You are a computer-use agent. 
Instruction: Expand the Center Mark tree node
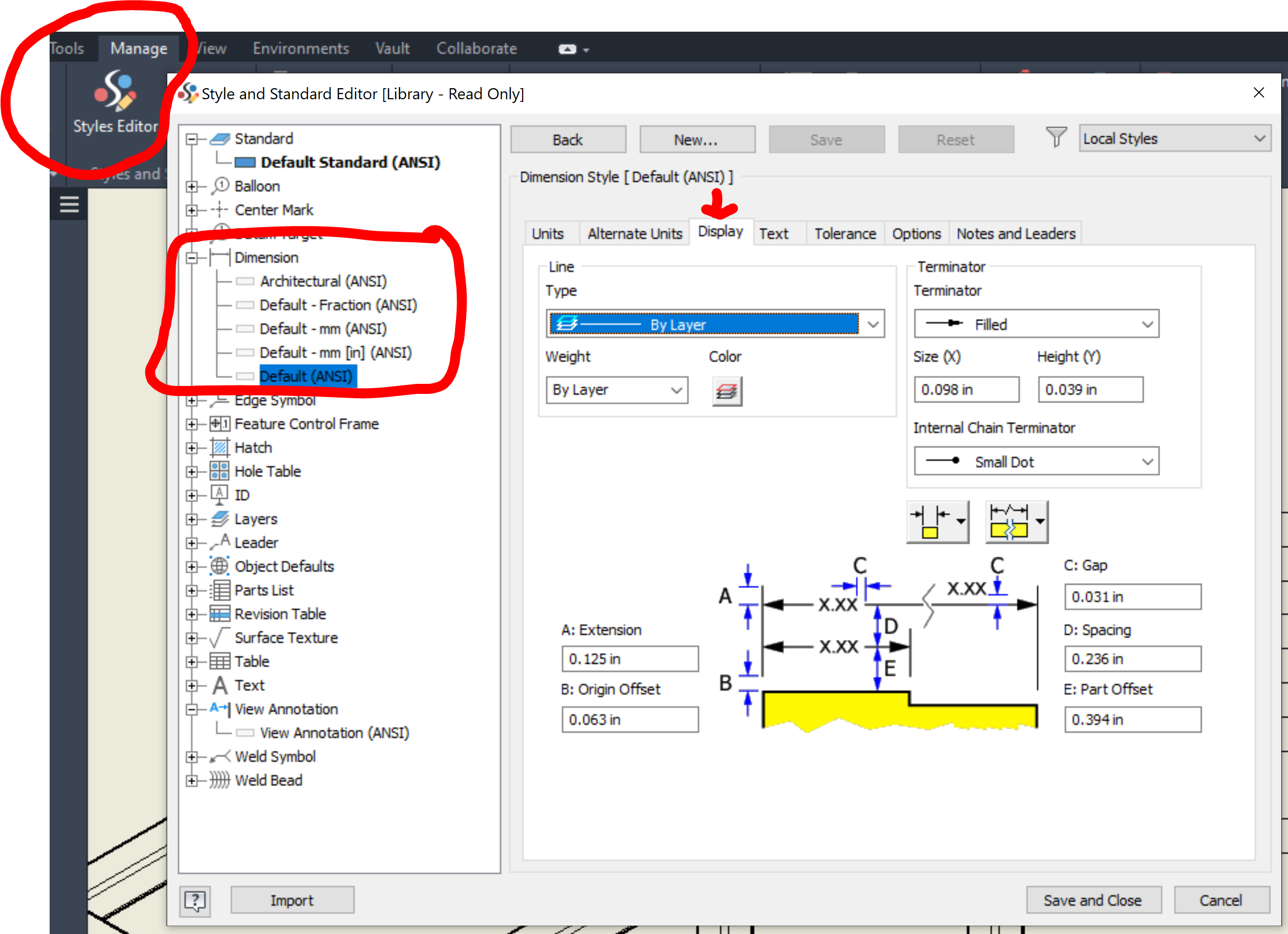point(192,210)
